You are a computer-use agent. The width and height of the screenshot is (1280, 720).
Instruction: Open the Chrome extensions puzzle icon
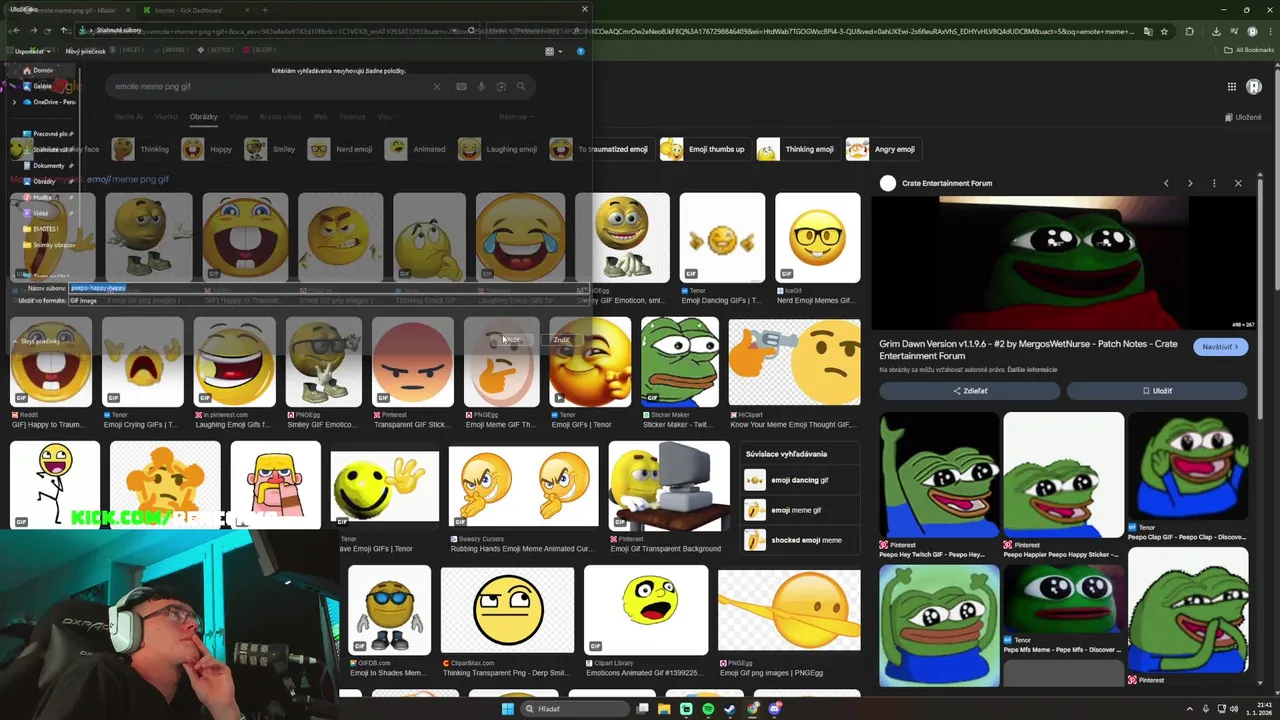[1189, 31]
